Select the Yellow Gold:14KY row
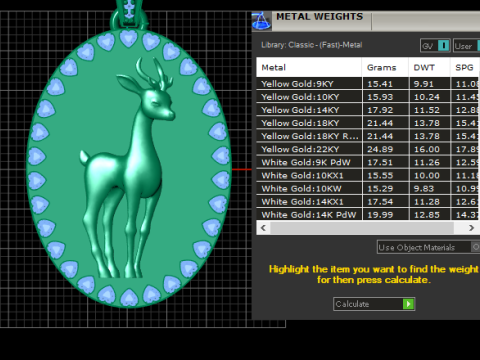Screen dimensions: 480x360 point(368,110)
